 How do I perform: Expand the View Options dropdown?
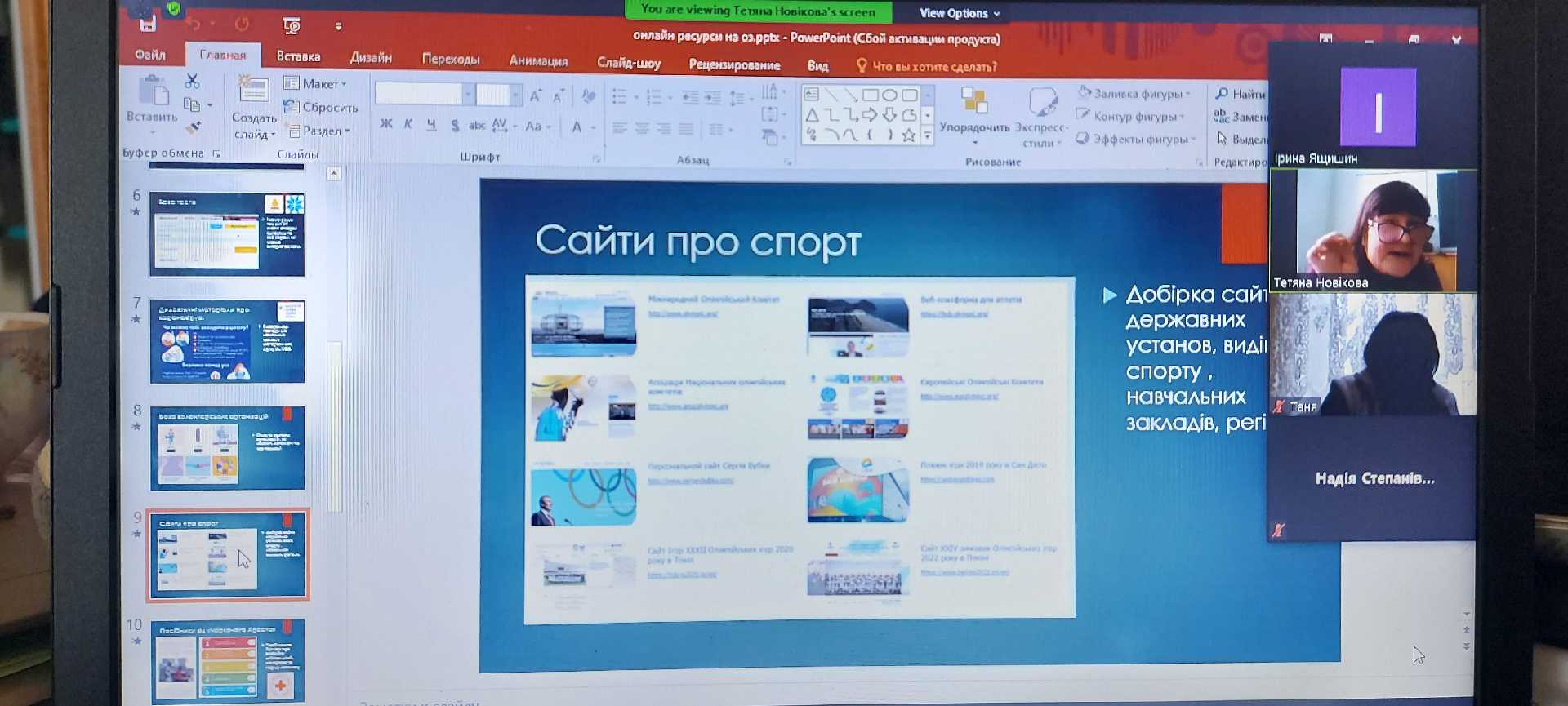coord(959,13)
